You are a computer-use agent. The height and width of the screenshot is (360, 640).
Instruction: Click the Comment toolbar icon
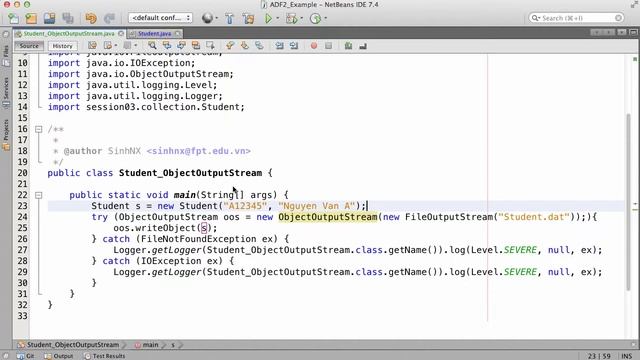tap(348, 46)
